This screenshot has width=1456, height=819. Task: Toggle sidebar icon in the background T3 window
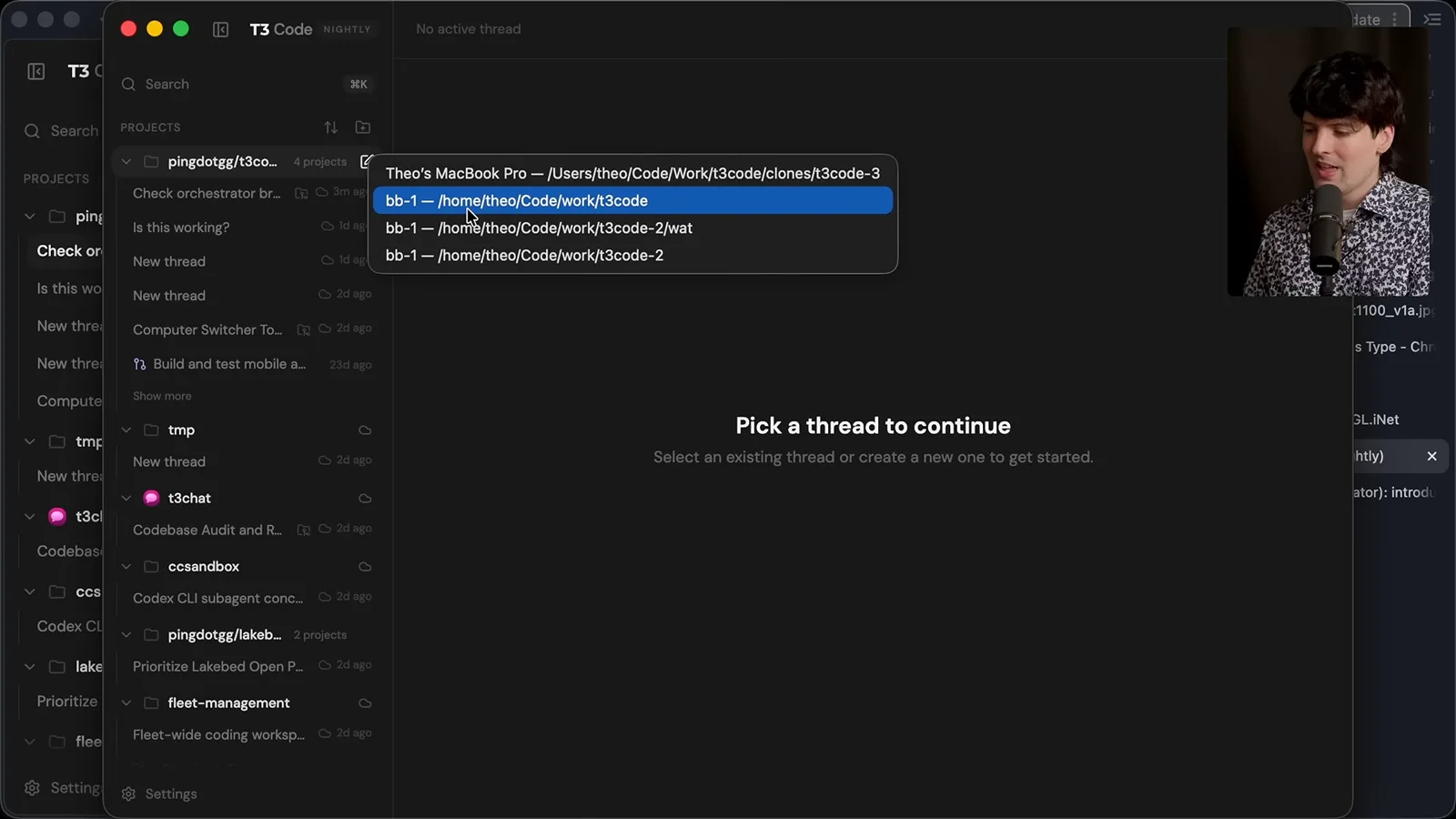point(36,71)
